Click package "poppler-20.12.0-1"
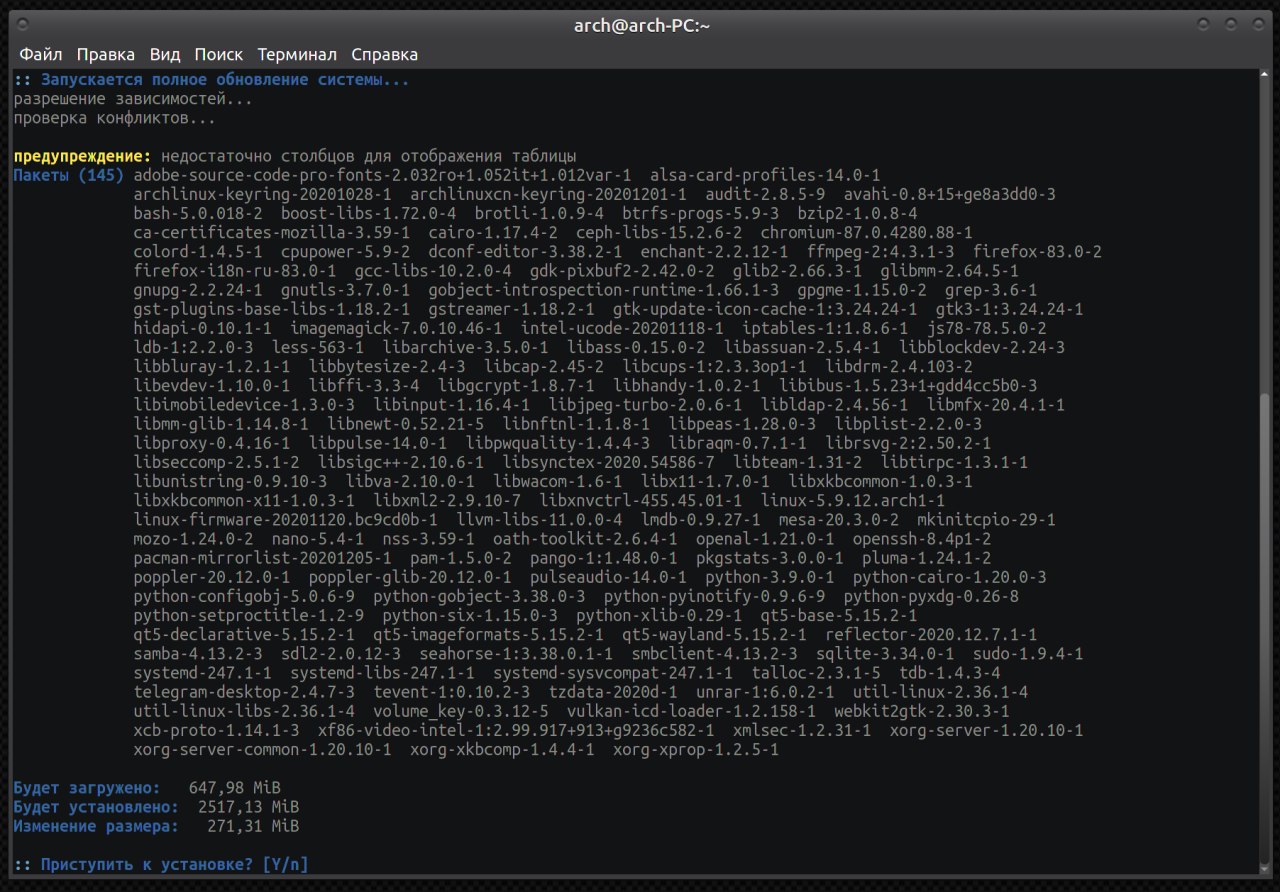1280x892 pixels. coord(212,578)
